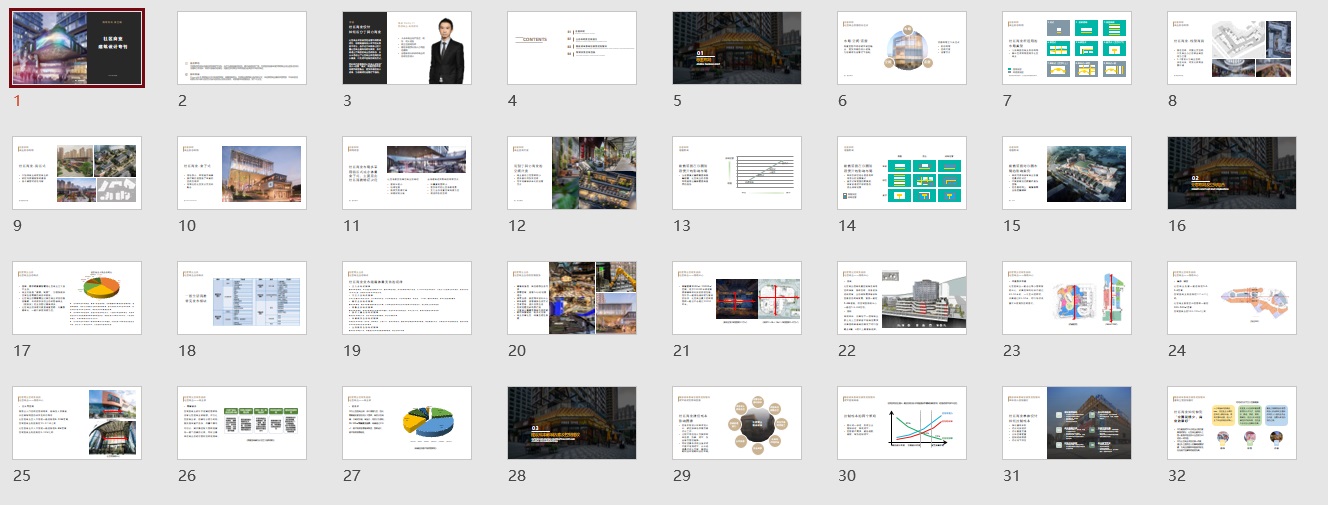The height and width of the screenshot is (505, 1328).
Task: Open slide 3 with man in suit
Action: [407, 48]
